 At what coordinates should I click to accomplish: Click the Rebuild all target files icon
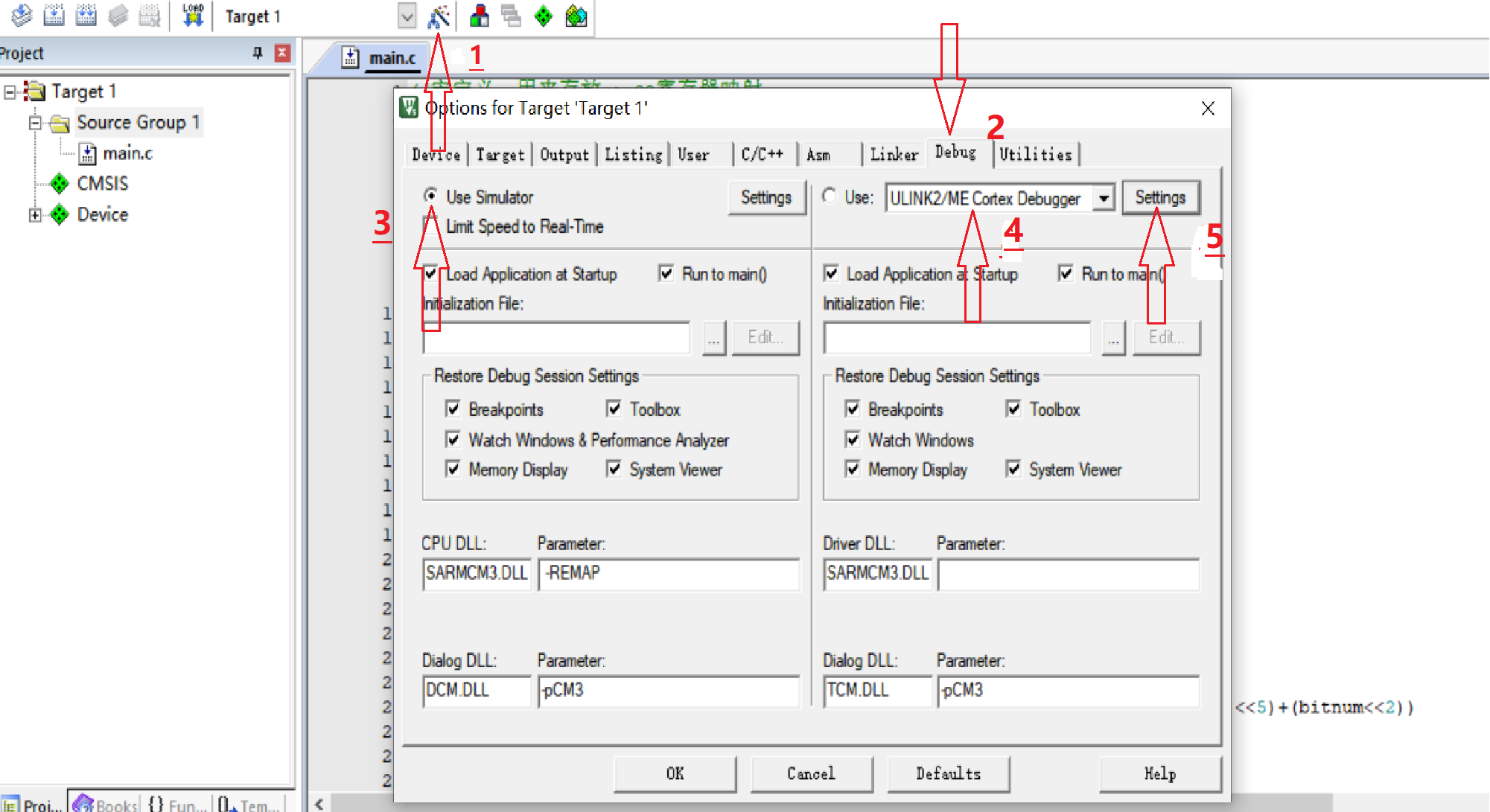click(86, 15)
